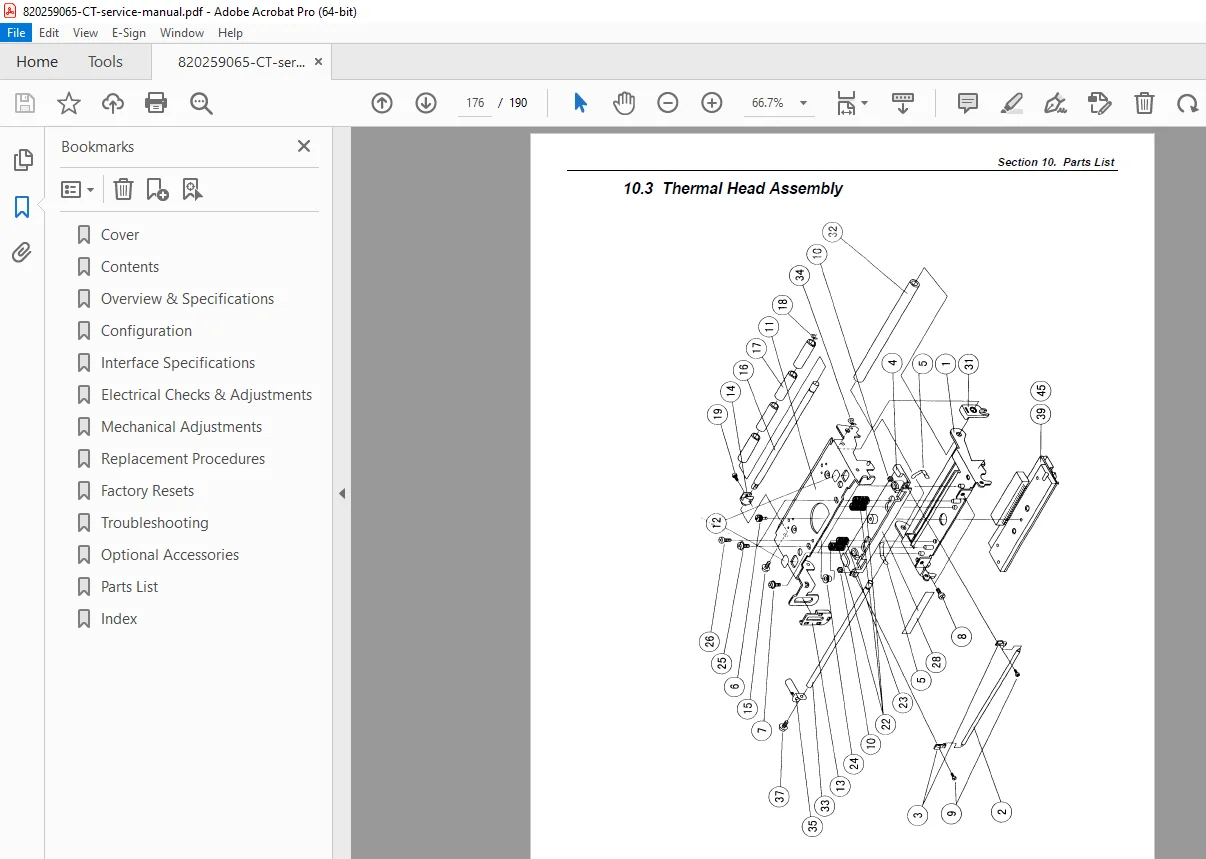Switch to the Tools tab
Screen dimensions: 1206x859
[105, 62]
